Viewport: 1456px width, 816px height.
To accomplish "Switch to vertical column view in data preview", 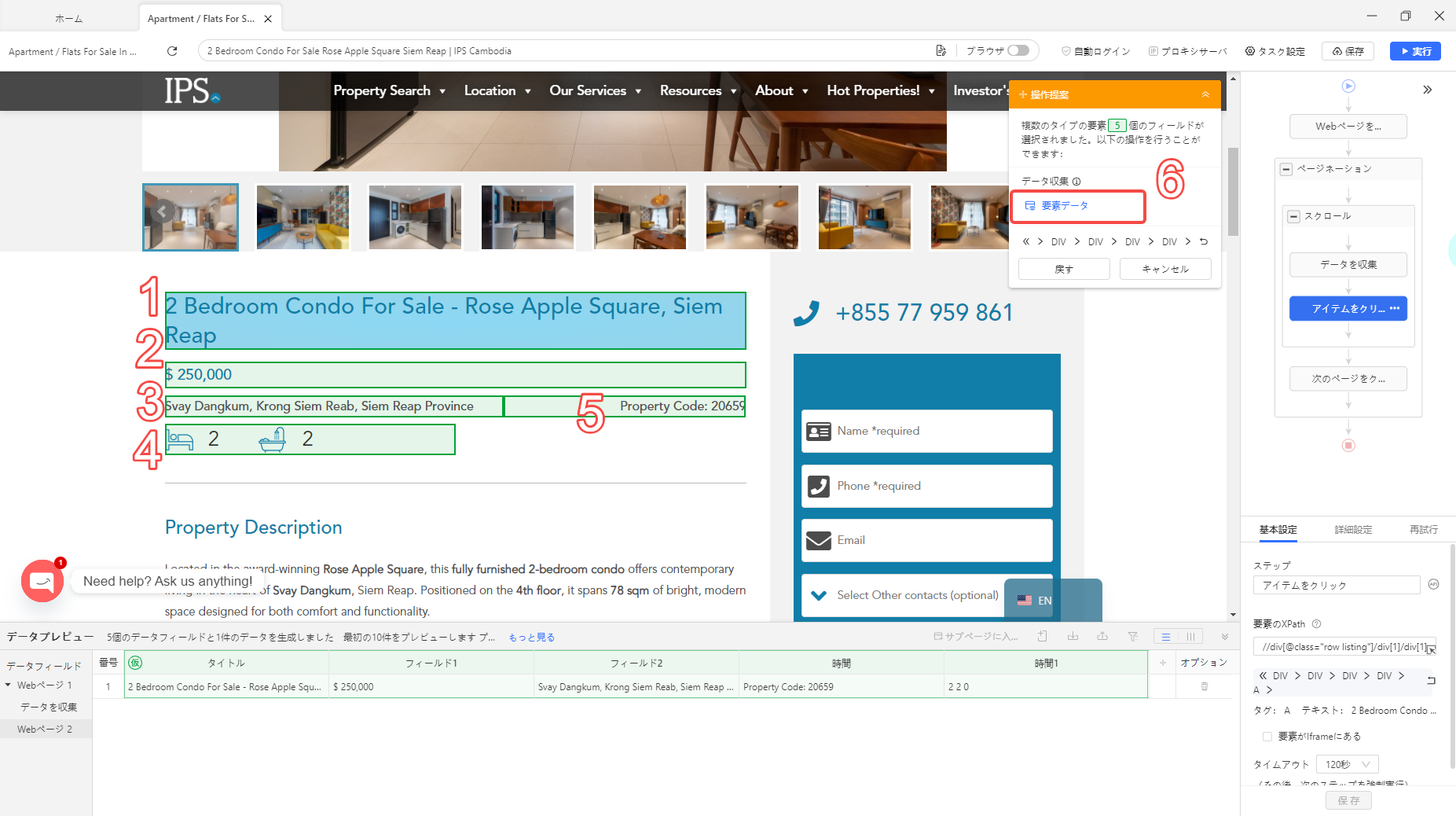I will point(1190,637).
